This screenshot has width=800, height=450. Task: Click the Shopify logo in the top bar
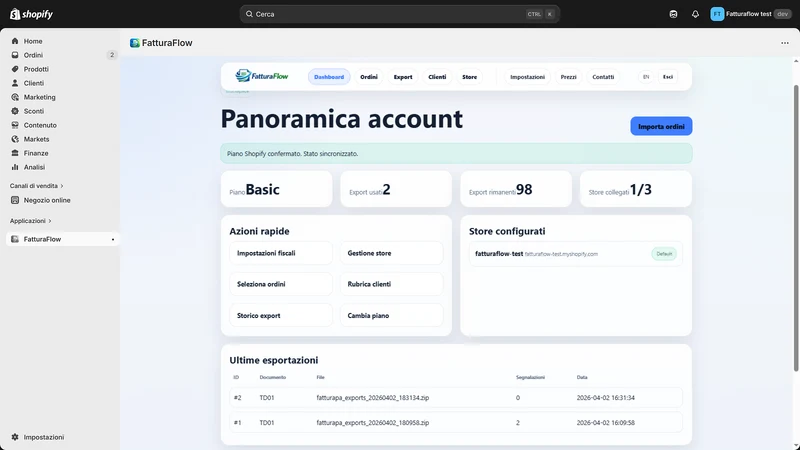coord(31,14)
